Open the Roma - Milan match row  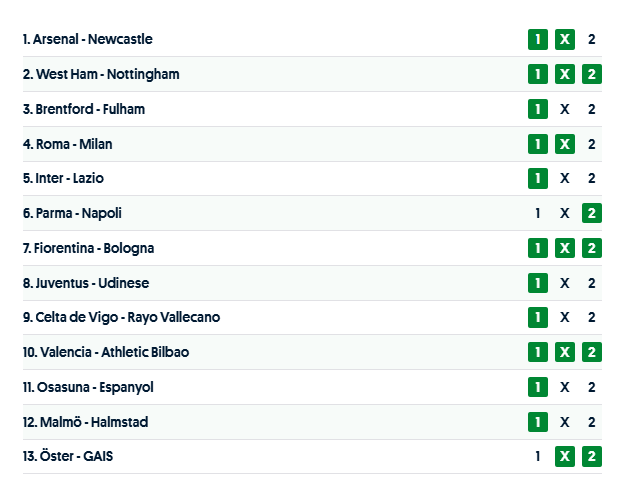coord(74,144)
